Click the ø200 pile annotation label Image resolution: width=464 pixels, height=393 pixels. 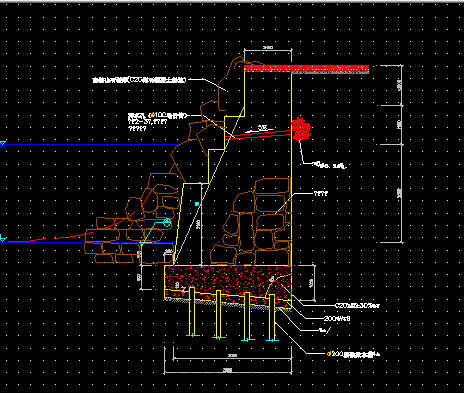tap(353, 354)
